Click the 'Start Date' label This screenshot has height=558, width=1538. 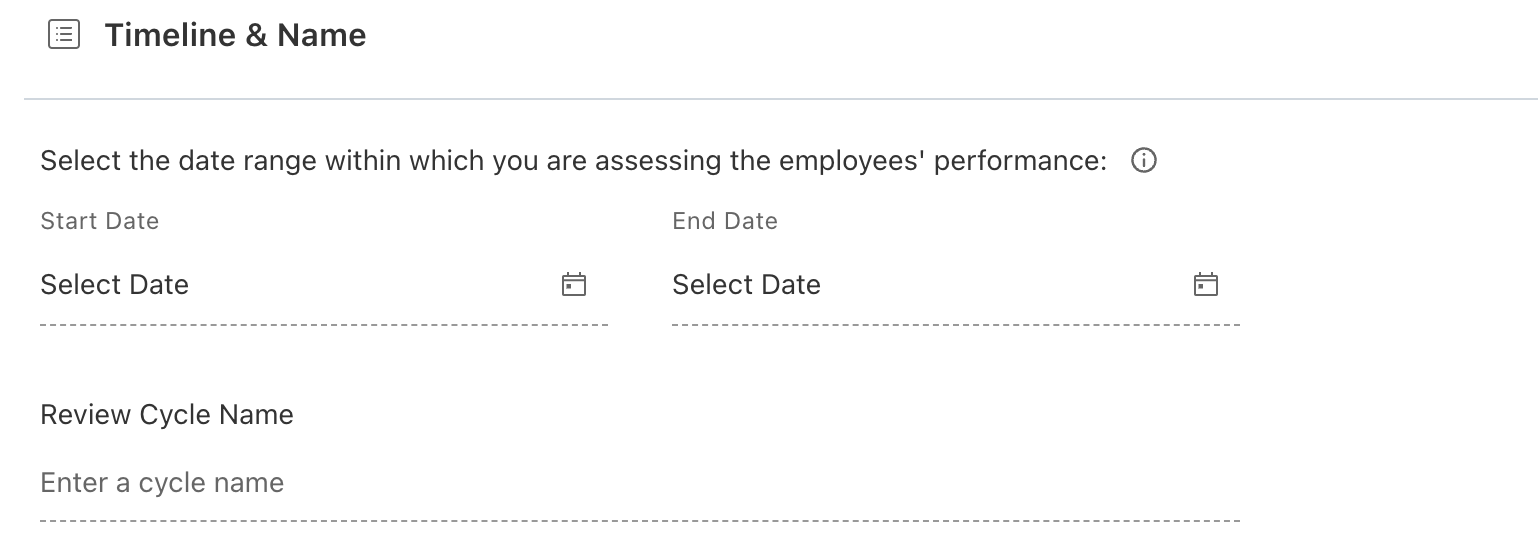(x=100, y=221)
